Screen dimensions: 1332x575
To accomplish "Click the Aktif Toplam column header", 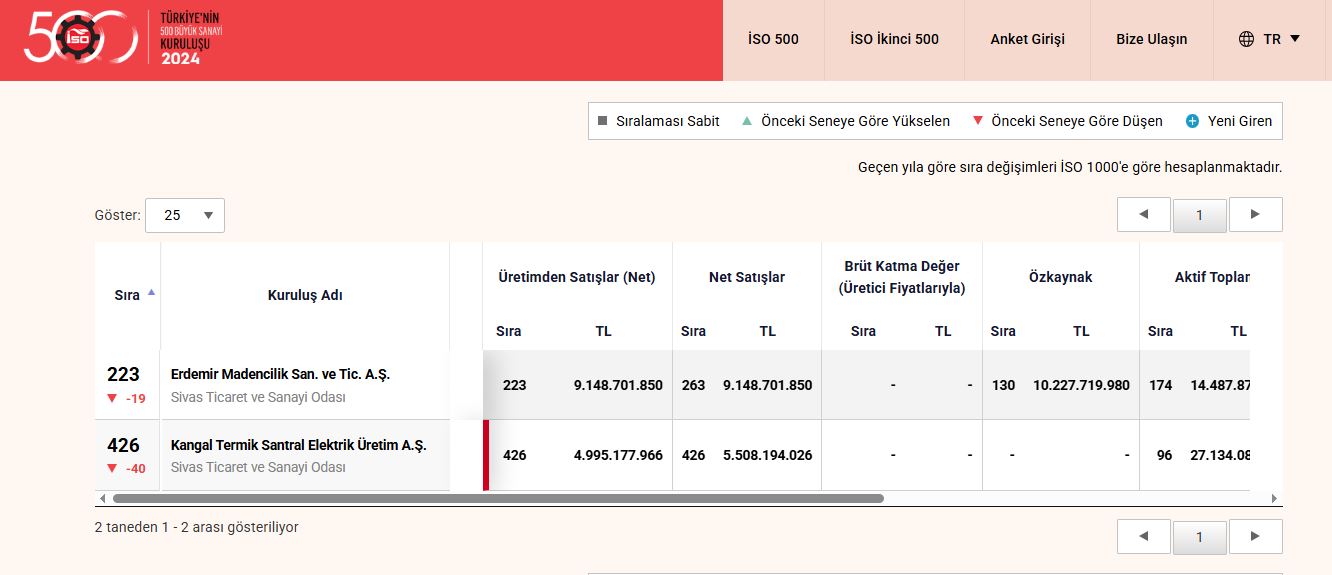I will pyautogui.click(x=1212, y=277).
